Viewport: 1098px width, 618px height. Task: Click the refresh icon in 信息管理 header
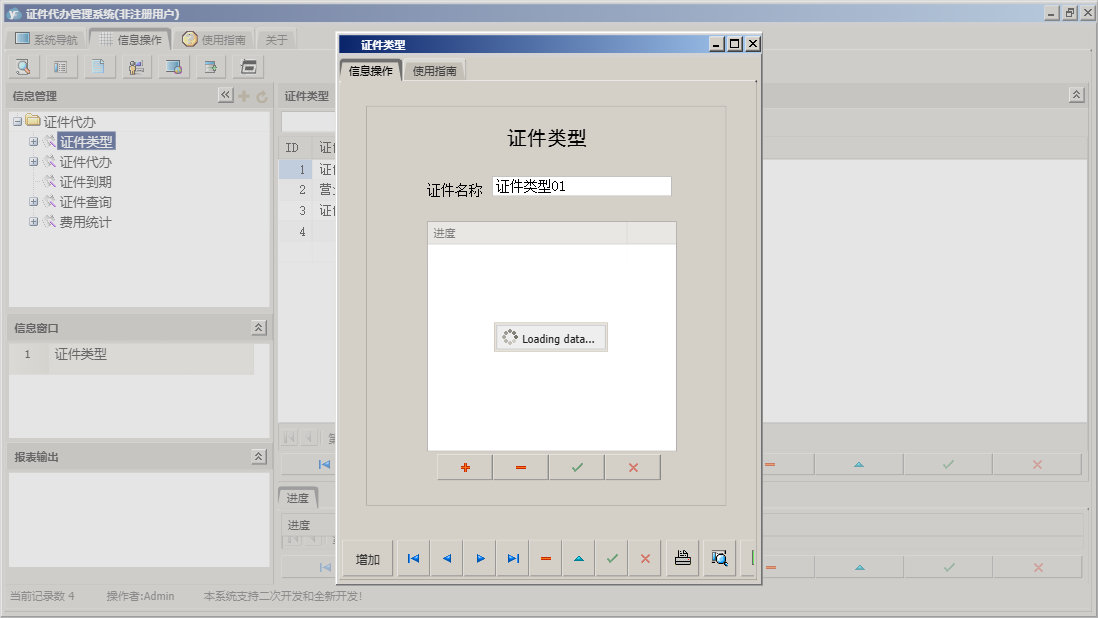[x=262, y=97]
